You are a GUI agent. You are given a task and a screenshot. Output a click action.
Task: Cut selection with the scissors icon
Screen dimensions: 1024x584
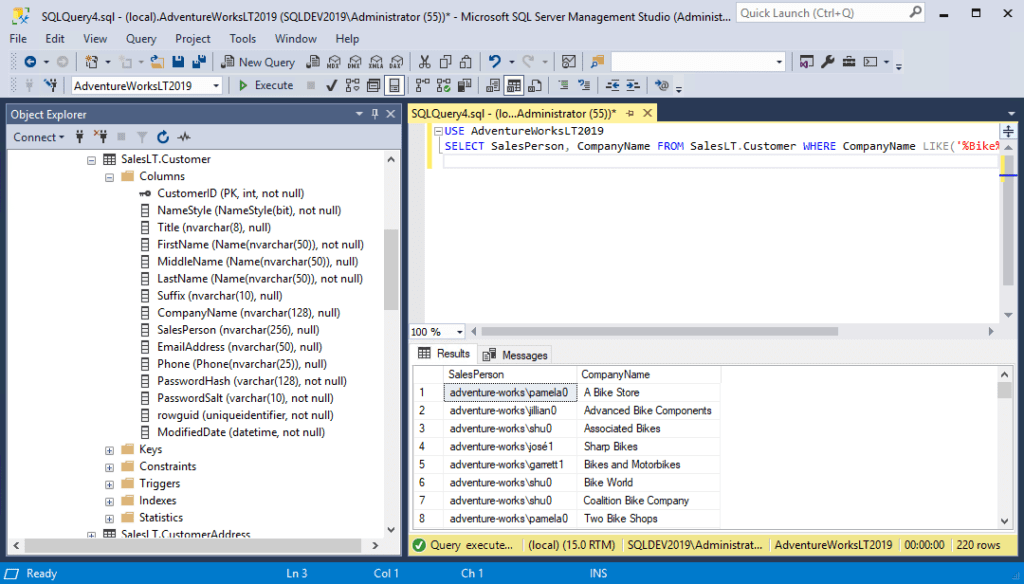point(424,62)
